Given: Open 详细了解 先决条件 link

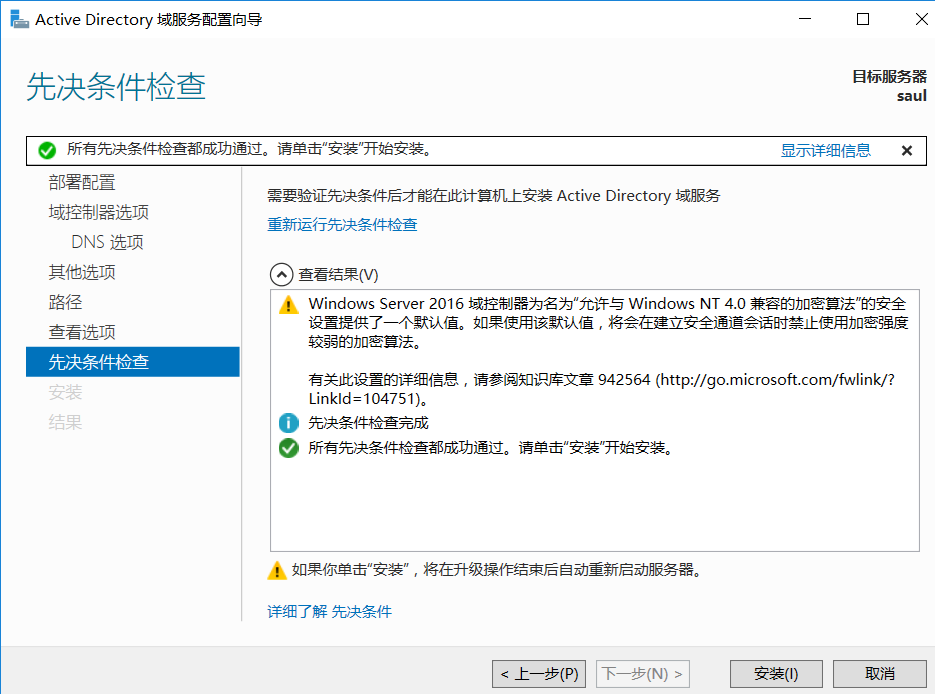Looking at the screenshot, I should click(x=329, y=612).
